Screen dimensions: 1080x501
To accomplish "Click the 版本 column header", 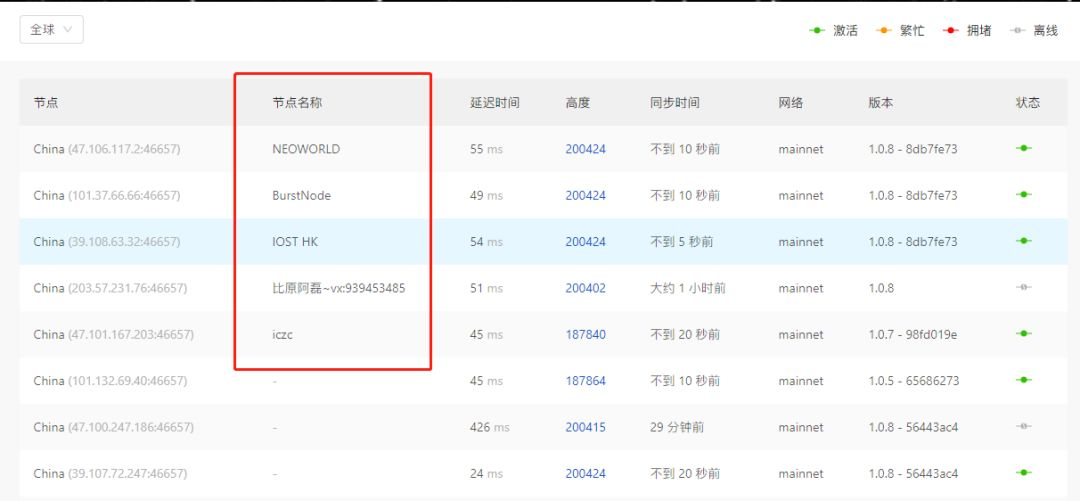I will click(880, 103).
